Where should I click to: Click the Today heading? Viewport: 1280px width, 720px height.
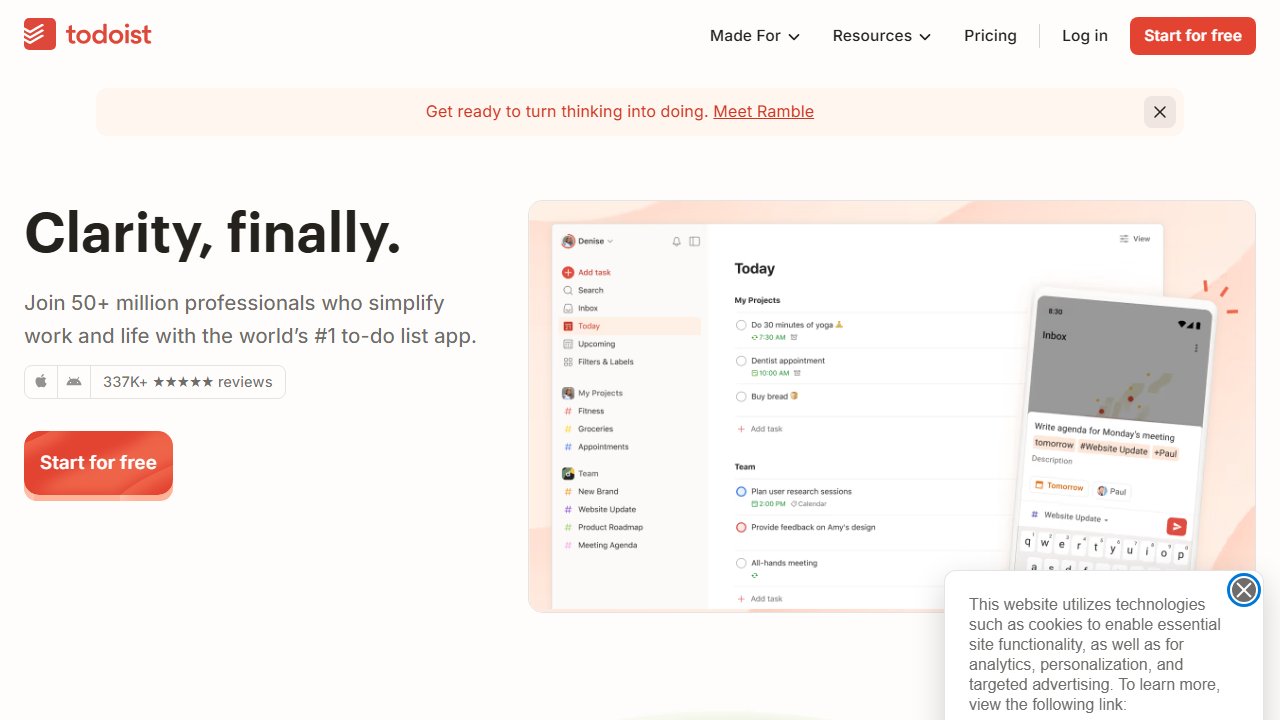click(x=754, y=268)
